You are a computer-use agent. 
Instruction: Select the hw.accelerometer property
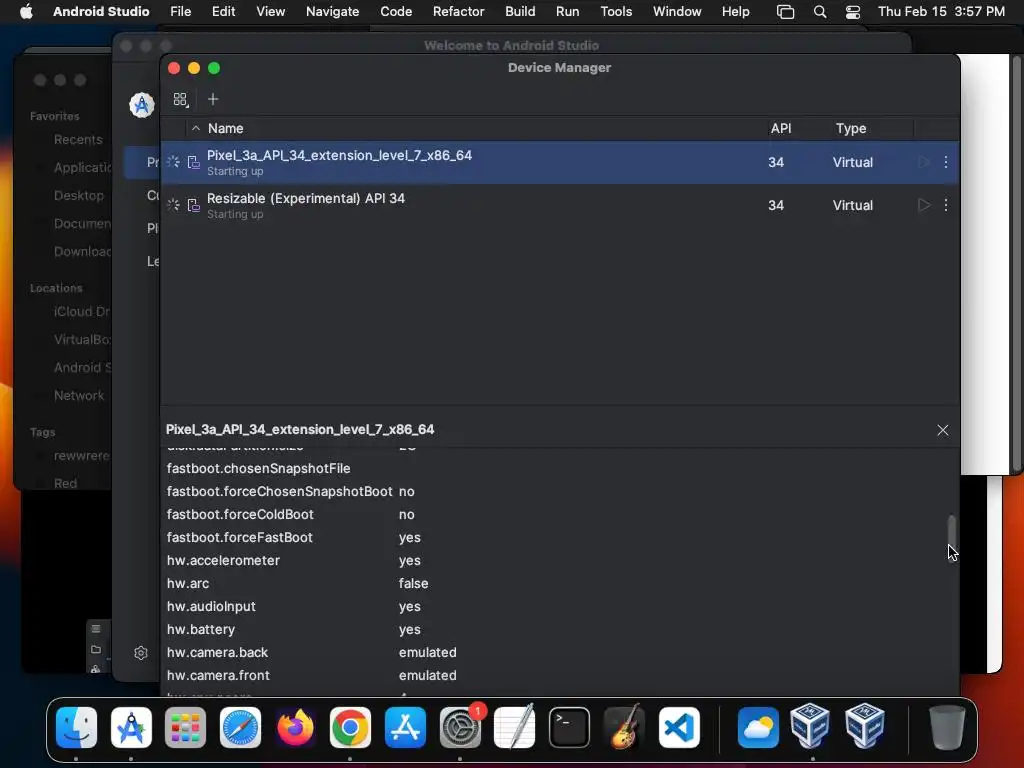(x=223, y=560)
